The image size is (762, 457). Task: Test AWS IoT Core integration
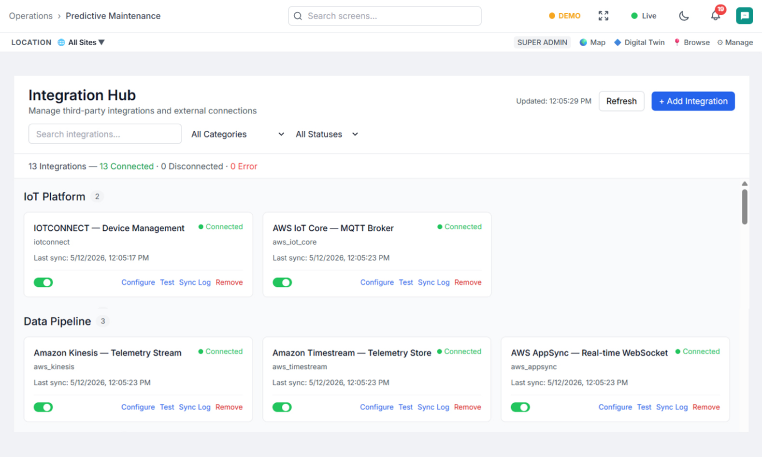406,282
